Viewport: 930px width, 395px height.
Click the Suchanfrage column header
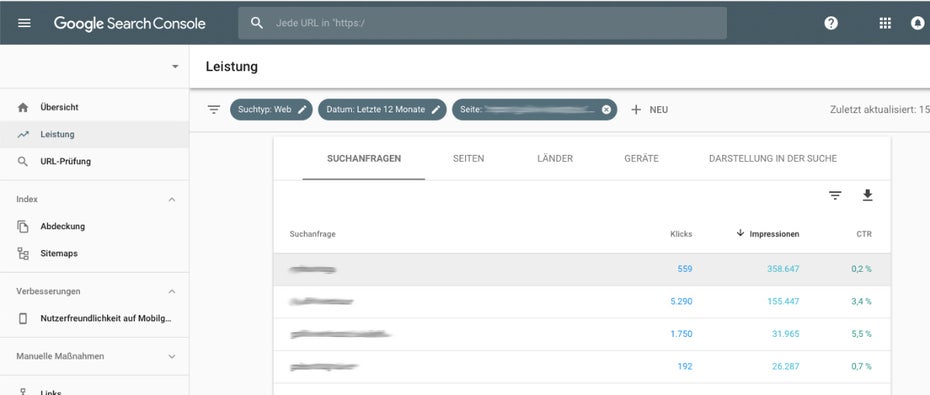tap(313, 234)
